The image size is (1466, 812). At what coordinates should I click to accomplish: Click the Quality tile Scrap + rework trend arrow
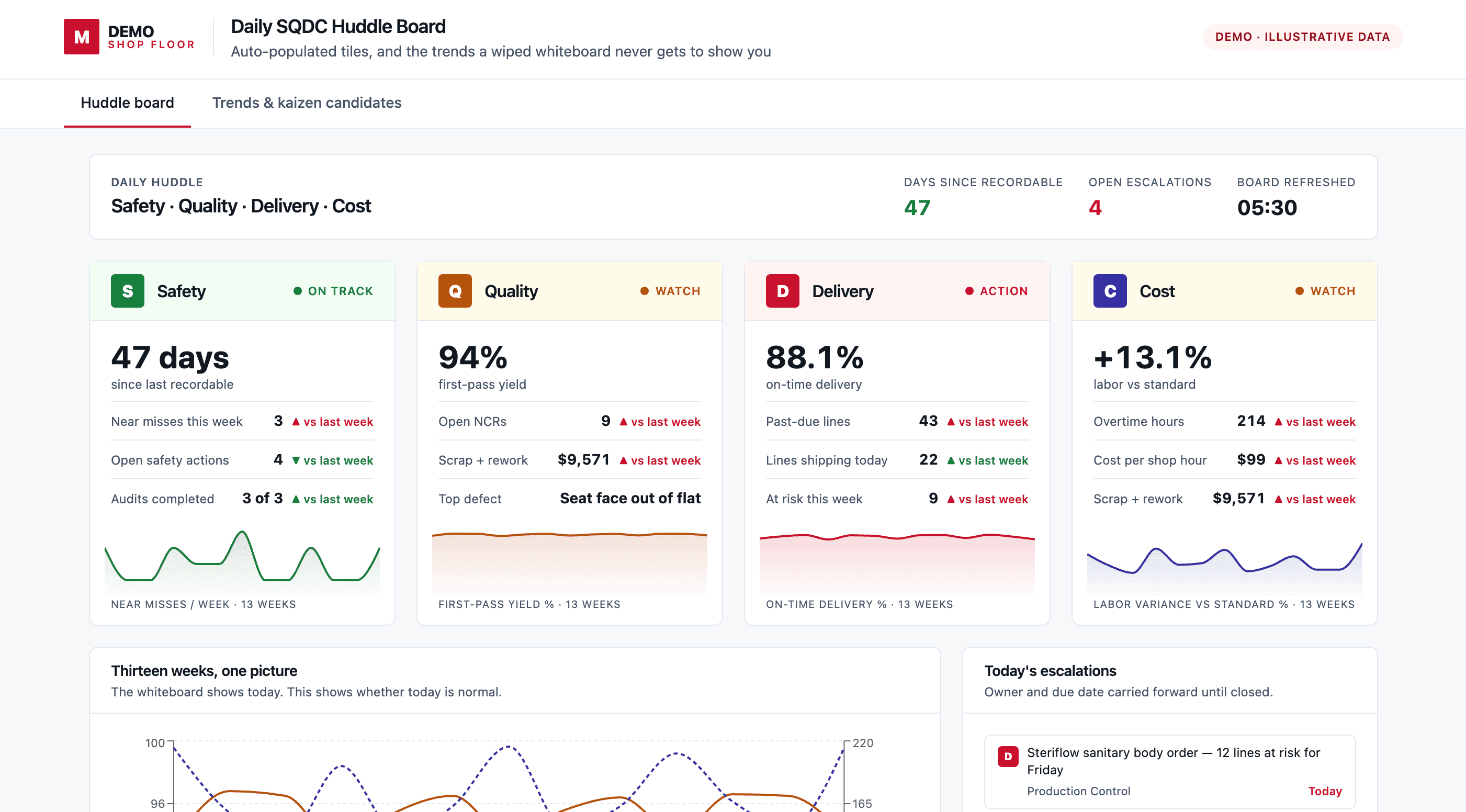623,460
